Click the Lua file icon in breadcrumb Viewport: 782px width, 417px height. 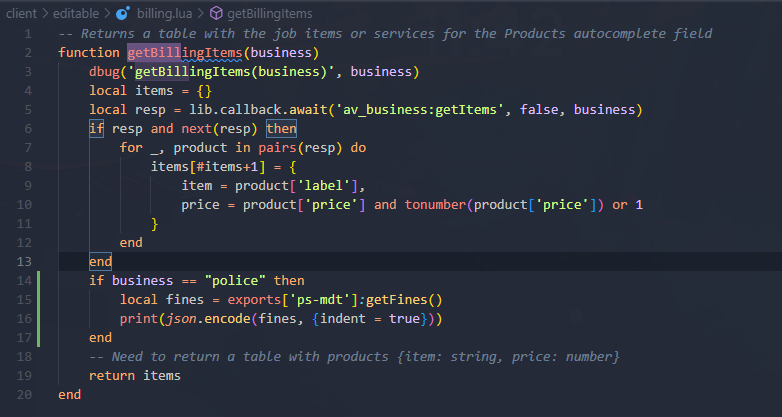click(122, 14)
